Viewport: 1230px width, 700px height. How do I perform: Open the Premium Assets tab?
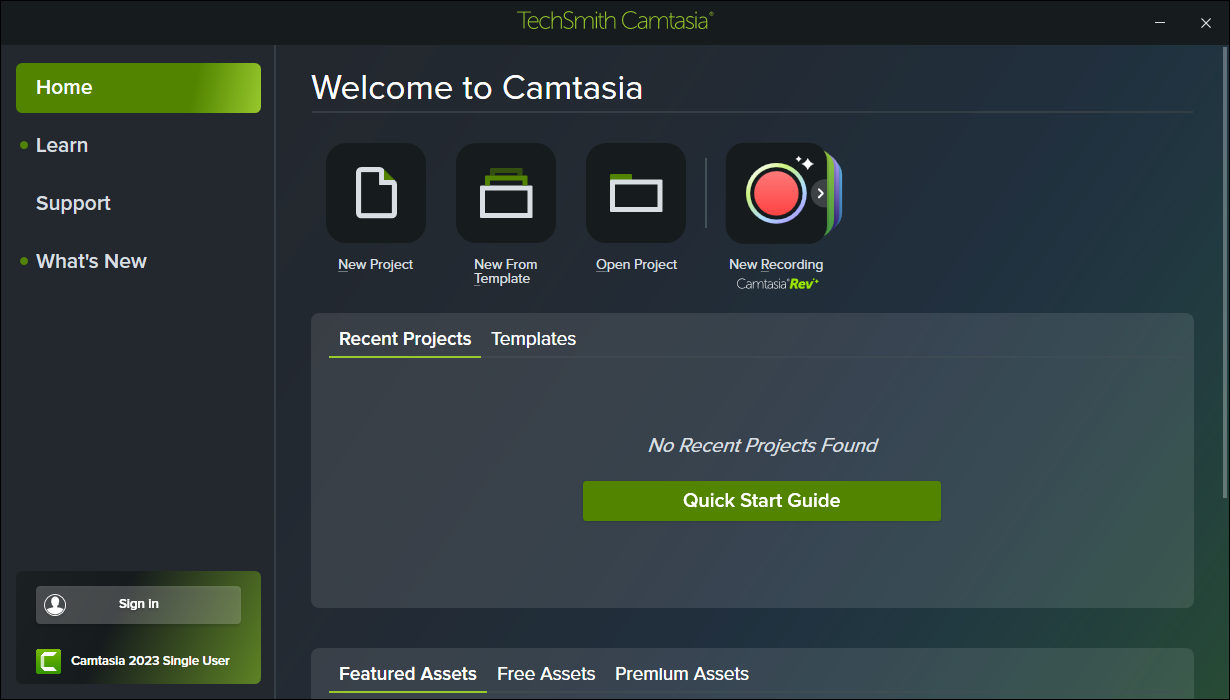click(682, 674)
